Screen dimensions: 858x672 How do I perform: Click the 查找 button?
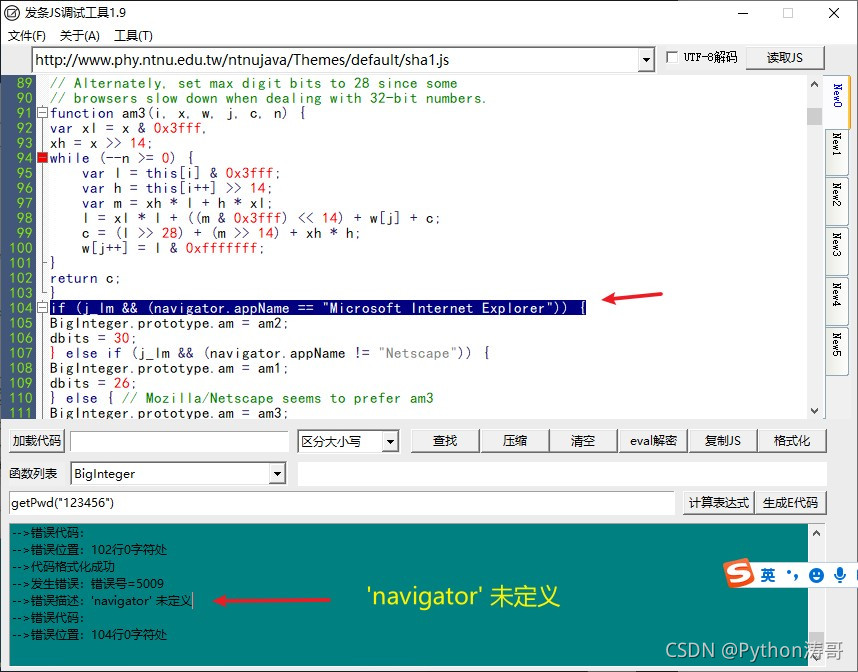tap(445, 441)
